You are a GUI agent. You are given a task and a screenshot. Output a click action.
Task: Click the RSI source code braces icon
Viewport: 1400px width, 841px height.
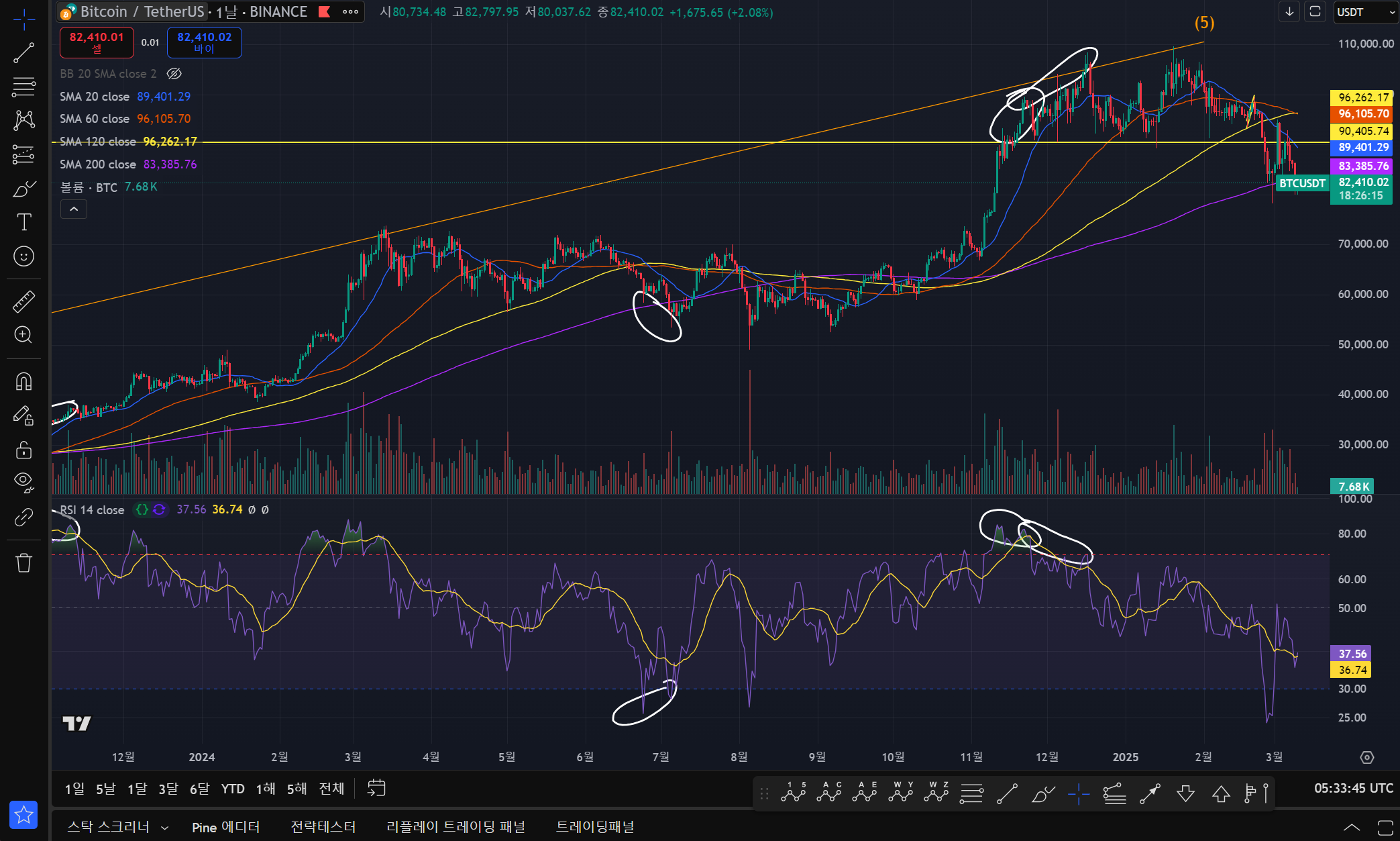142,510
